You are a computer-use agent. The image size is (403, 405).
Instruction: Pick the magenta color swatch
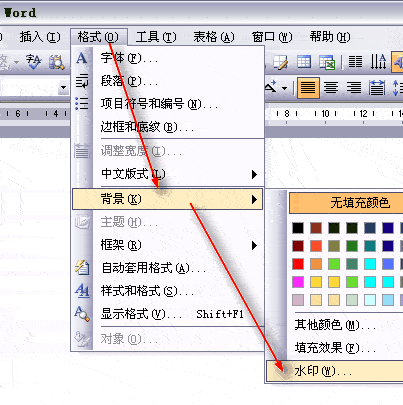pos(298,282)
